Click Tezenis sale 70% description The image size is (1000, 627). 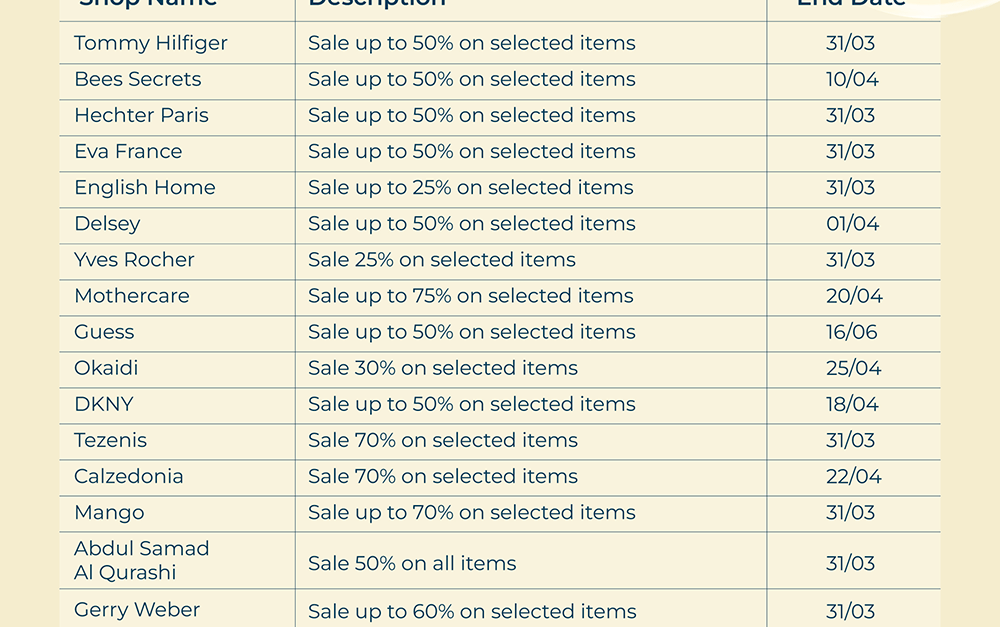pyautogui.click(x=443, y=440)
